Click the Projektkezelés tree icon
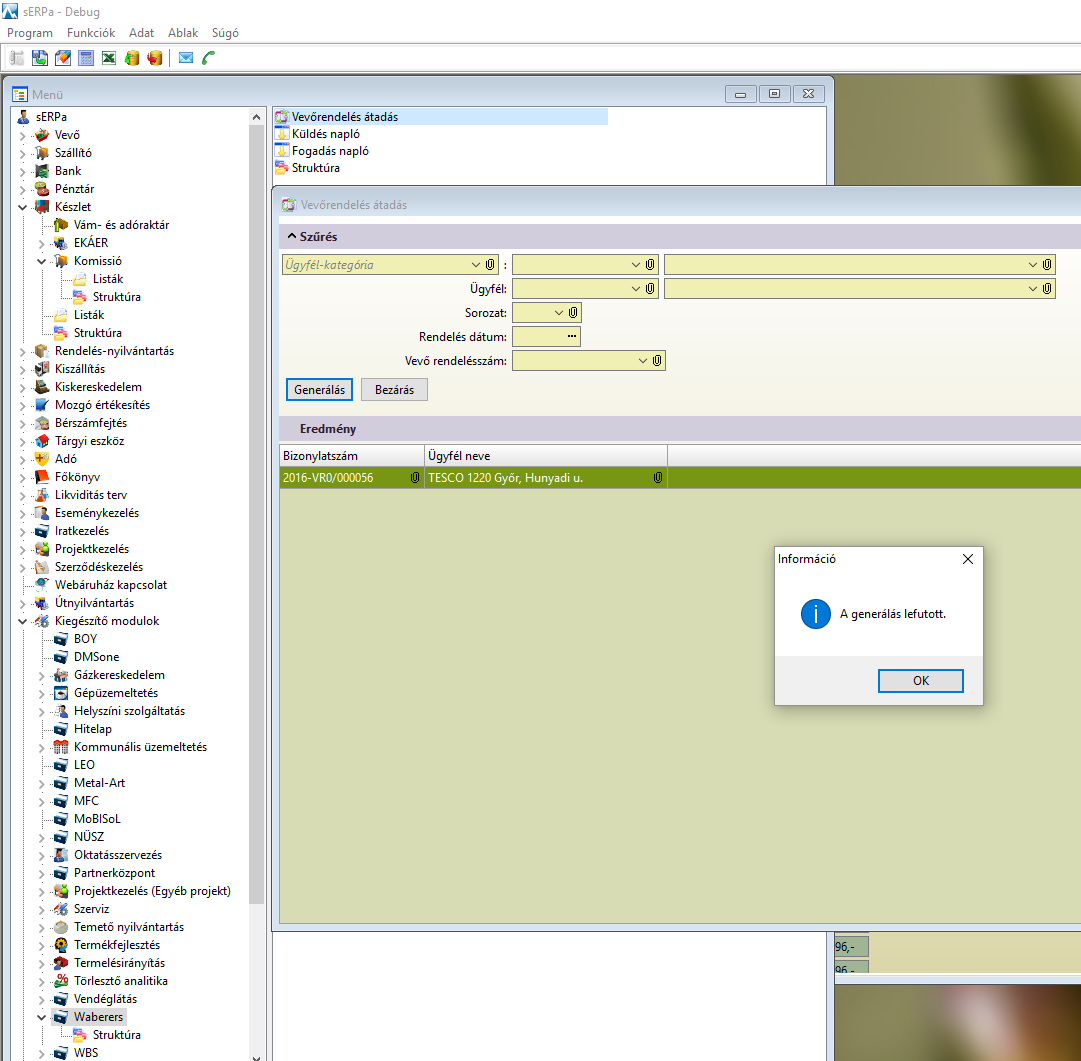Viewport: 1081px width, 1061px height. coord(42,549)
